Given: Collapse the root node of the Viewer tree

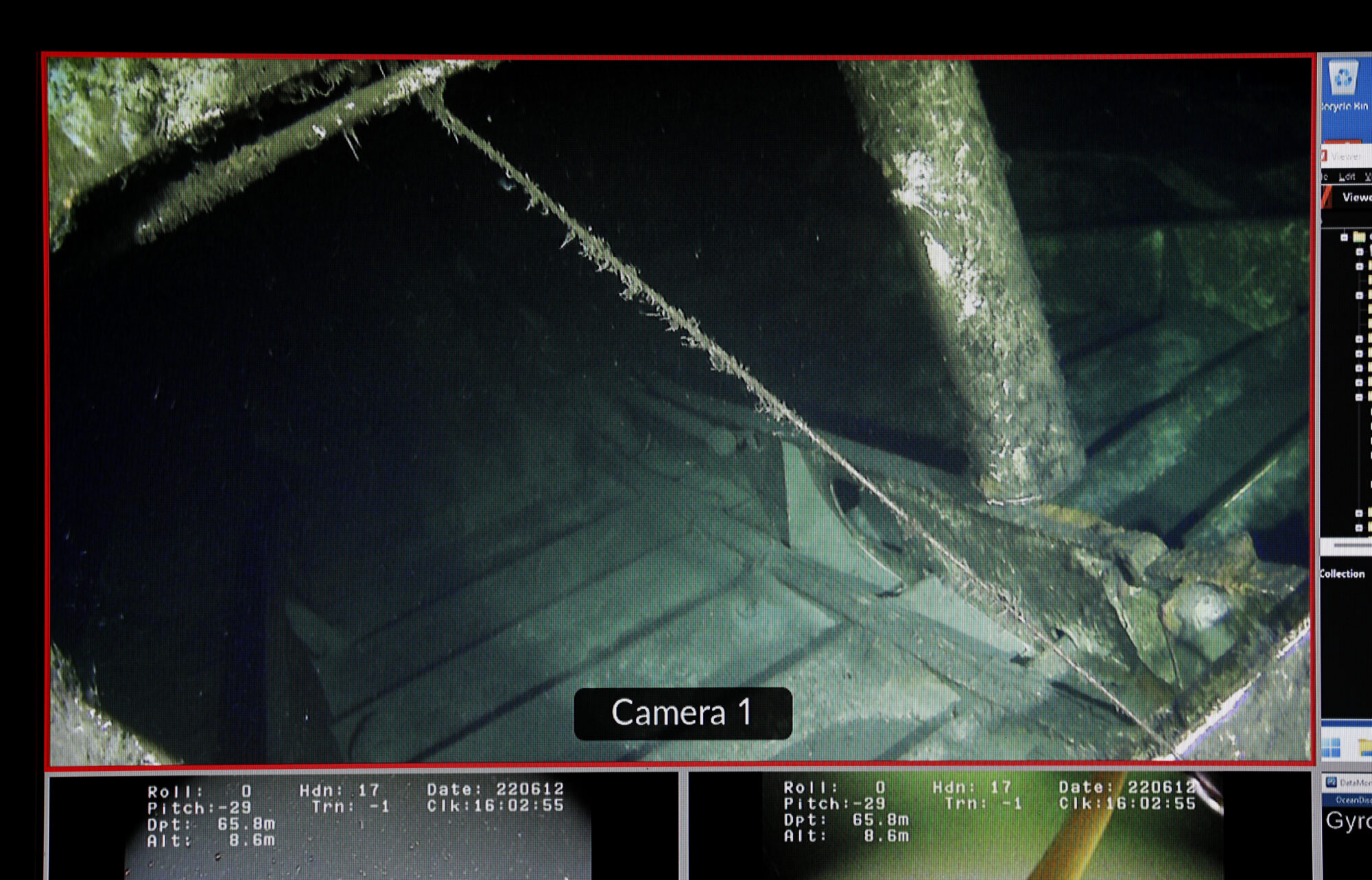Looking at the screenshot, I should [1344, 237].
